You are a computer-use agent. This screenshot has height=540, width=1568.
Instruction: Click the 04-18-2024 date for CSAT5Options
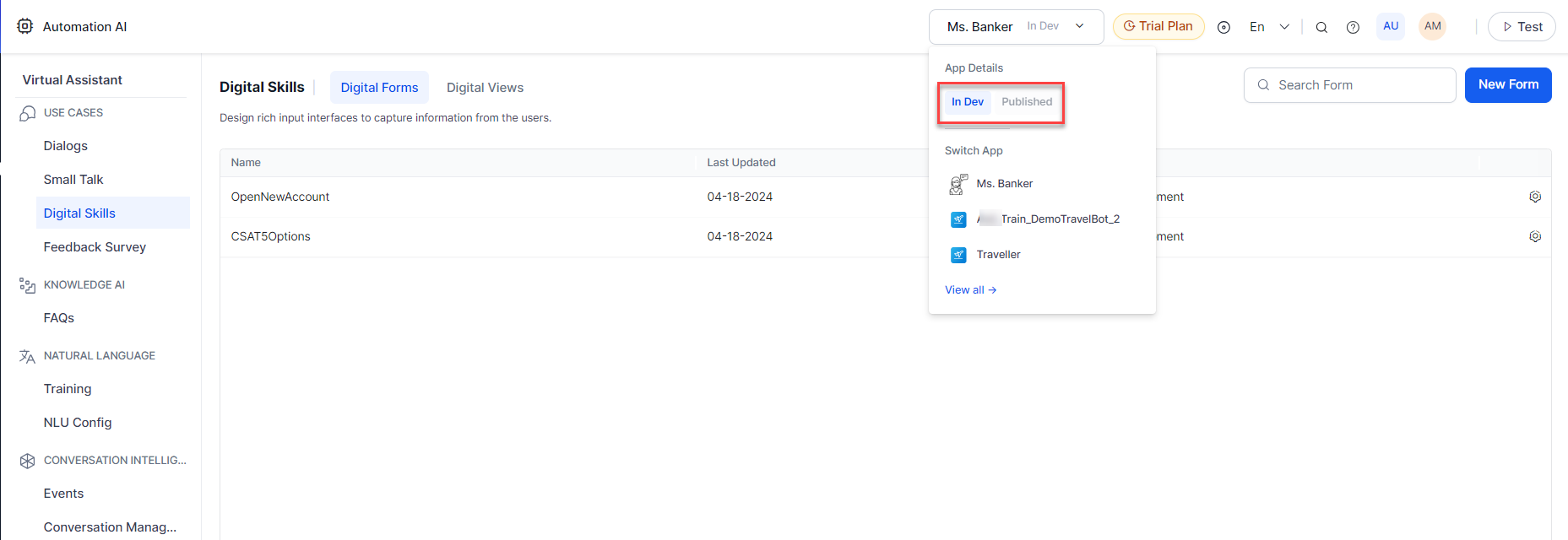pos(740,236)
